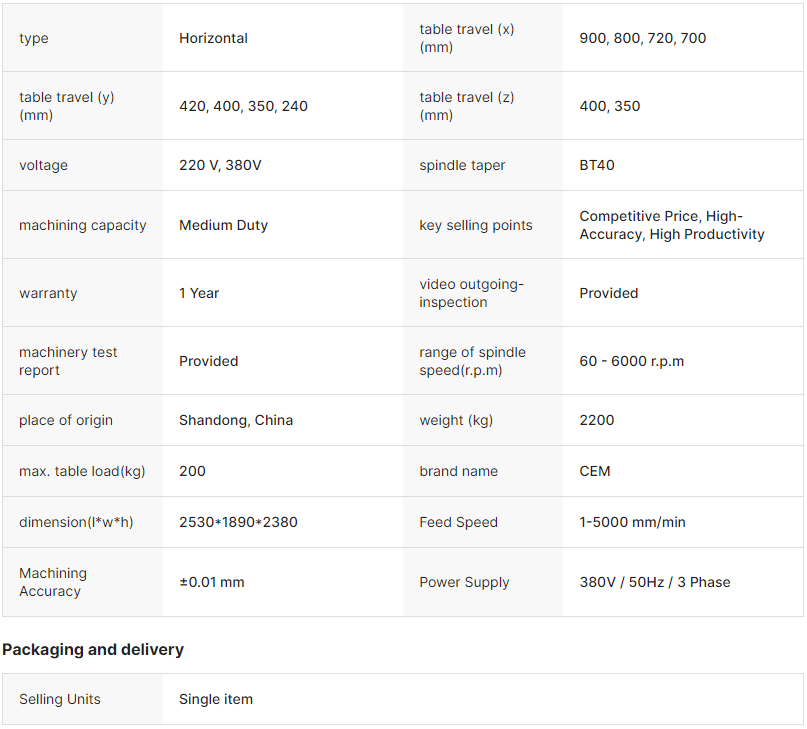Click the '900, 800, 720, 700' value
The height and width of the screenshot is (729, 807).
click(642, 38)
